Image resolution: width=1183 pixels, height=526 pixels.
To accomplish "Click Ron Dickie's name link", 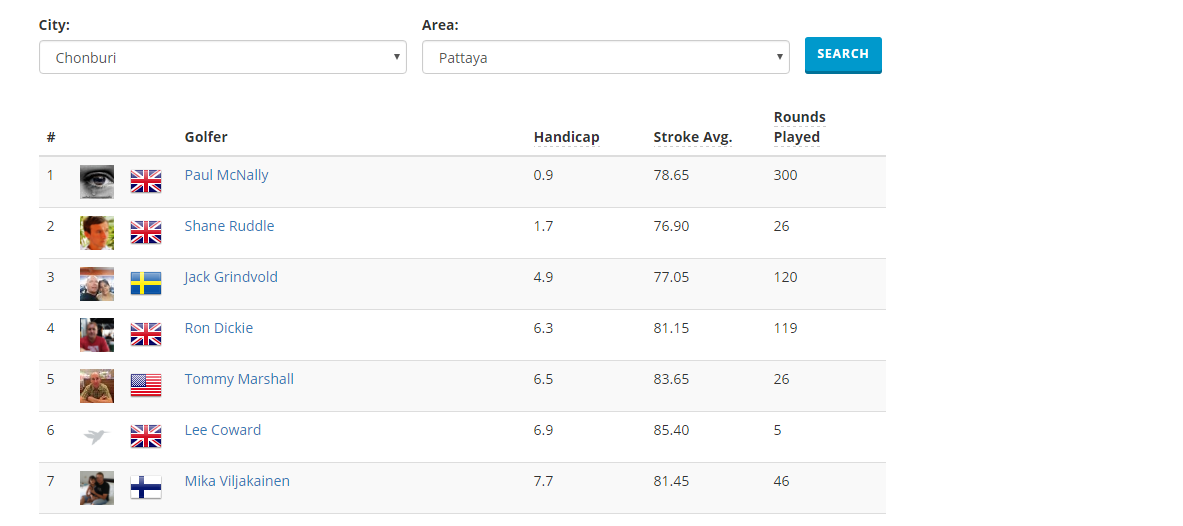I will coord(218,328).
